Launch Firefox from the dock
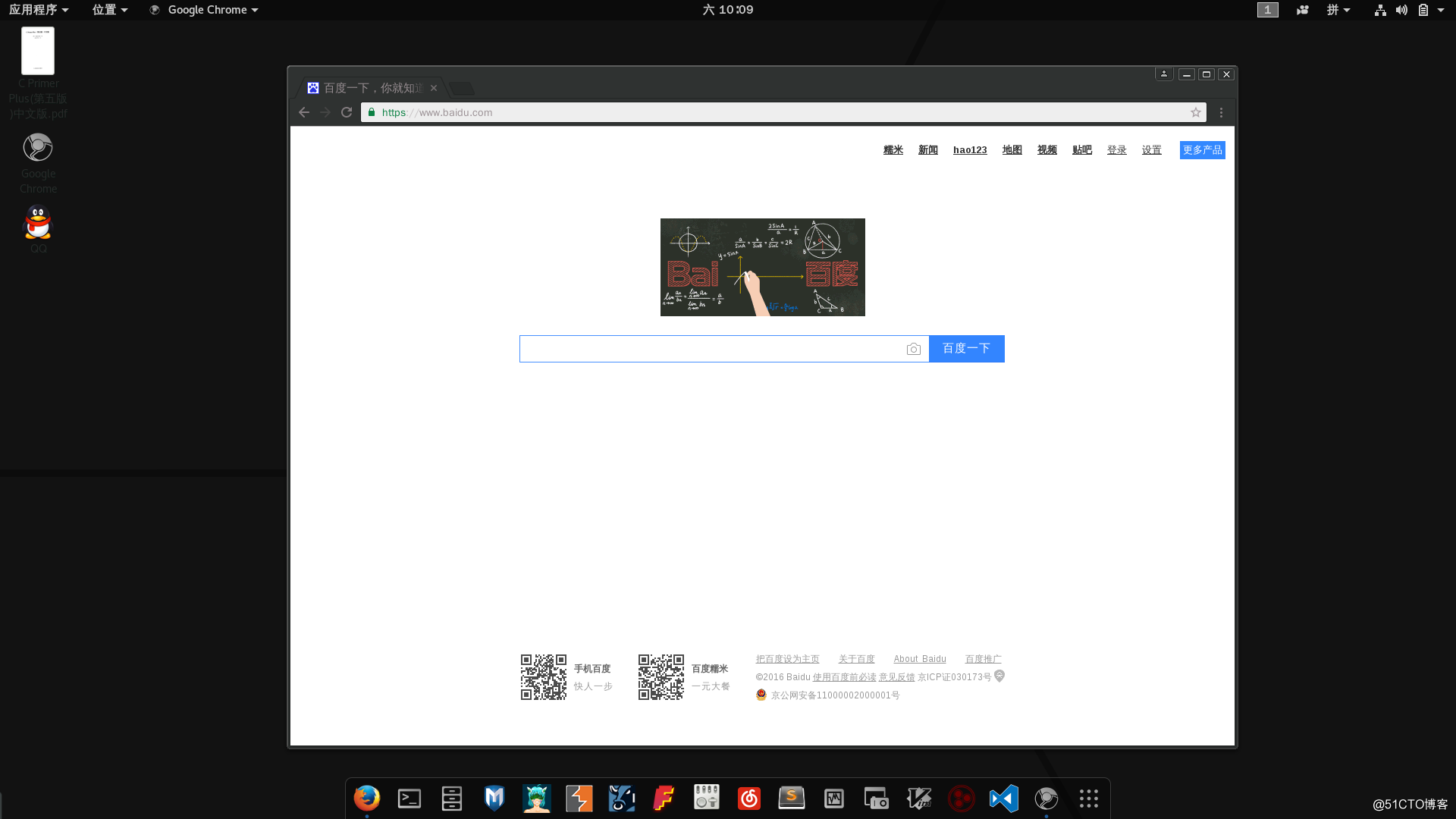This screenshot has width=1456, height=819. click(367, 798)
